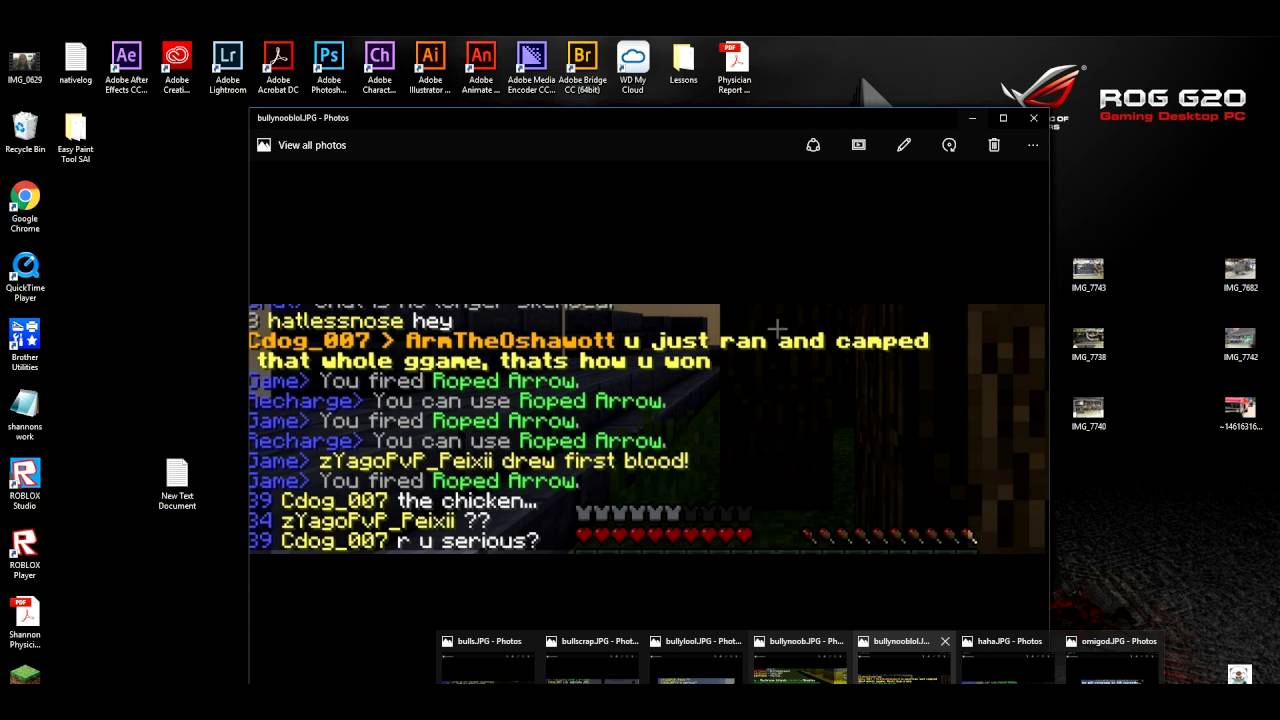The width and height of the screenshot is (1280, 720).
Task: Select Adobe Media Encoder CC icon
Action: [531, 68]
